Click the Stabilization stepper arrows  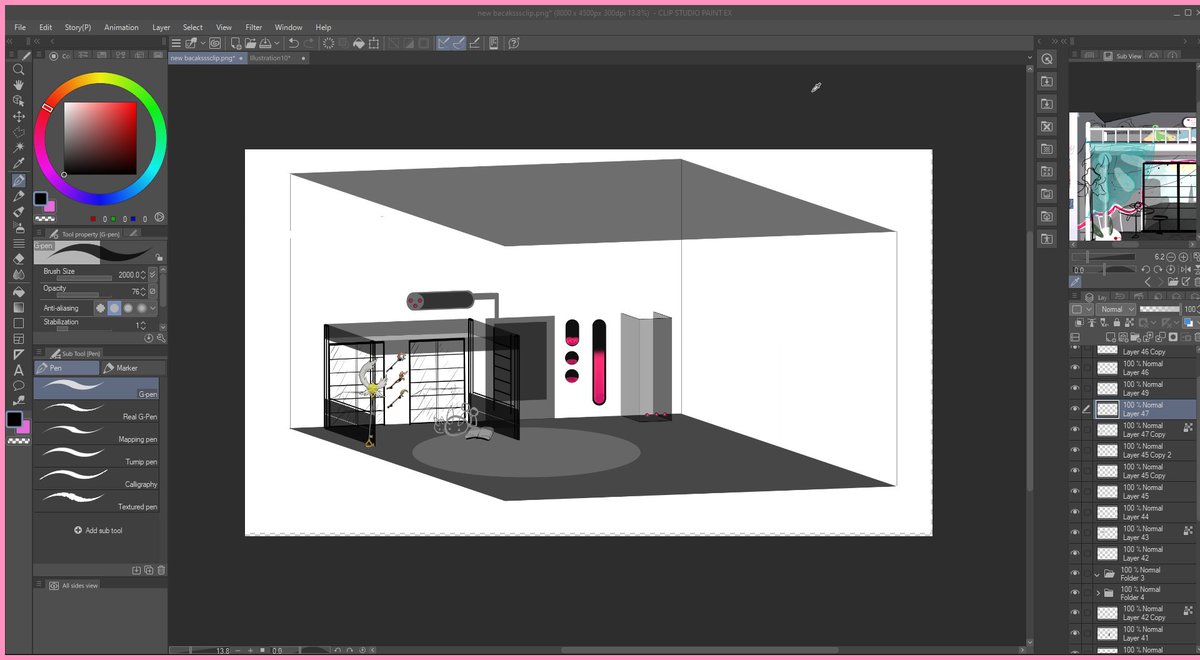(x=144, y=325)
